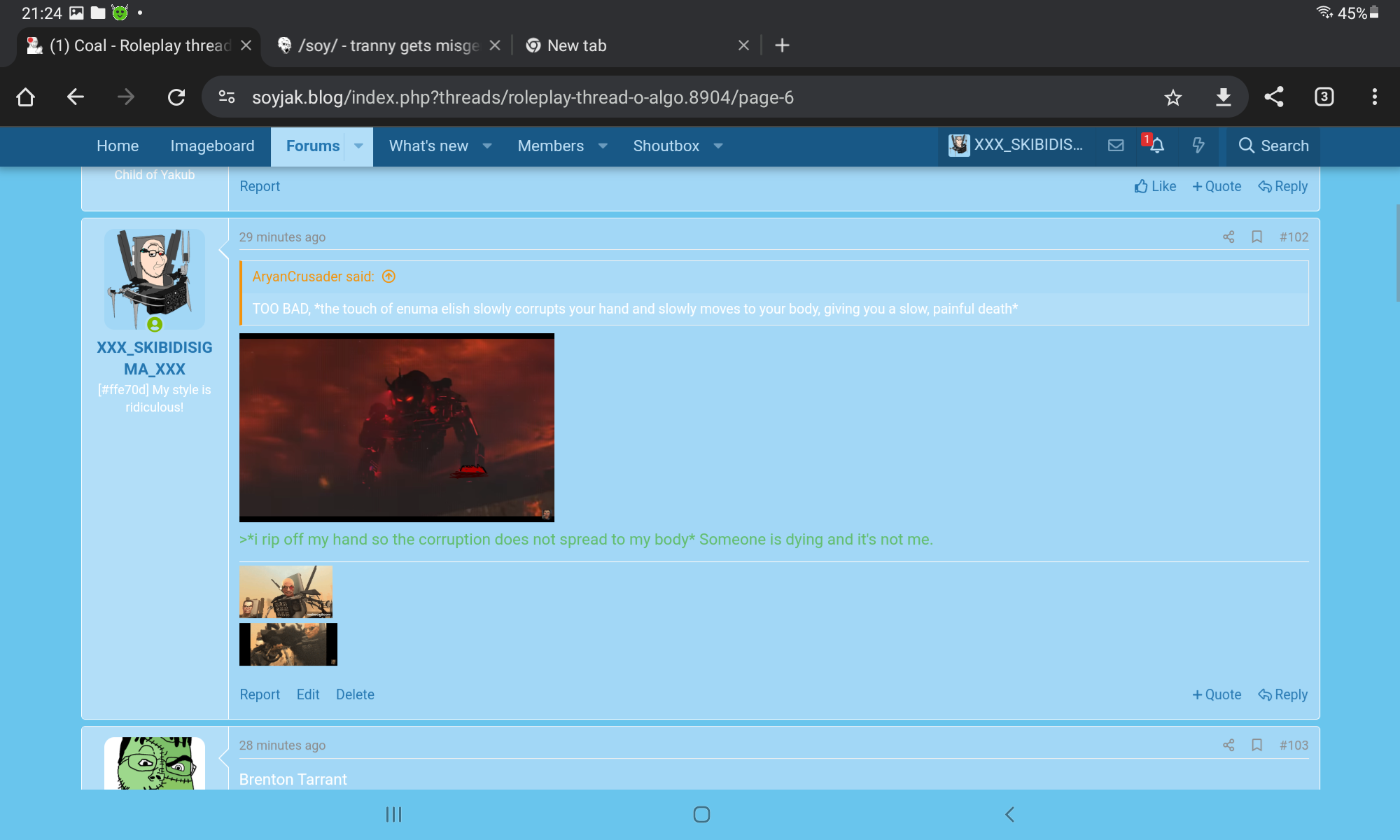Tap the Android recent apps button

394,814
